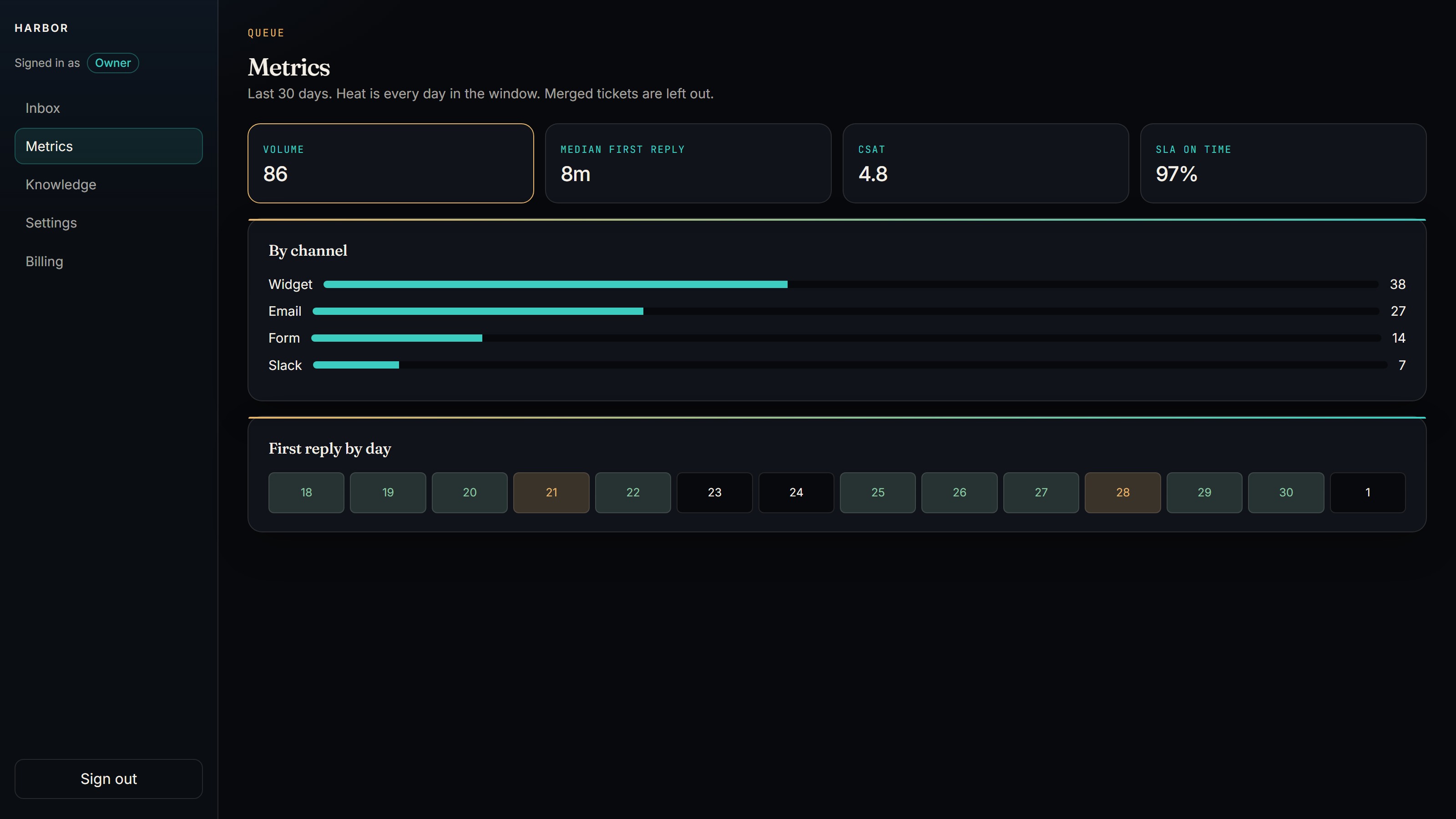Click the Form channel bar
1456x819 pixels.
coord(845,338)
